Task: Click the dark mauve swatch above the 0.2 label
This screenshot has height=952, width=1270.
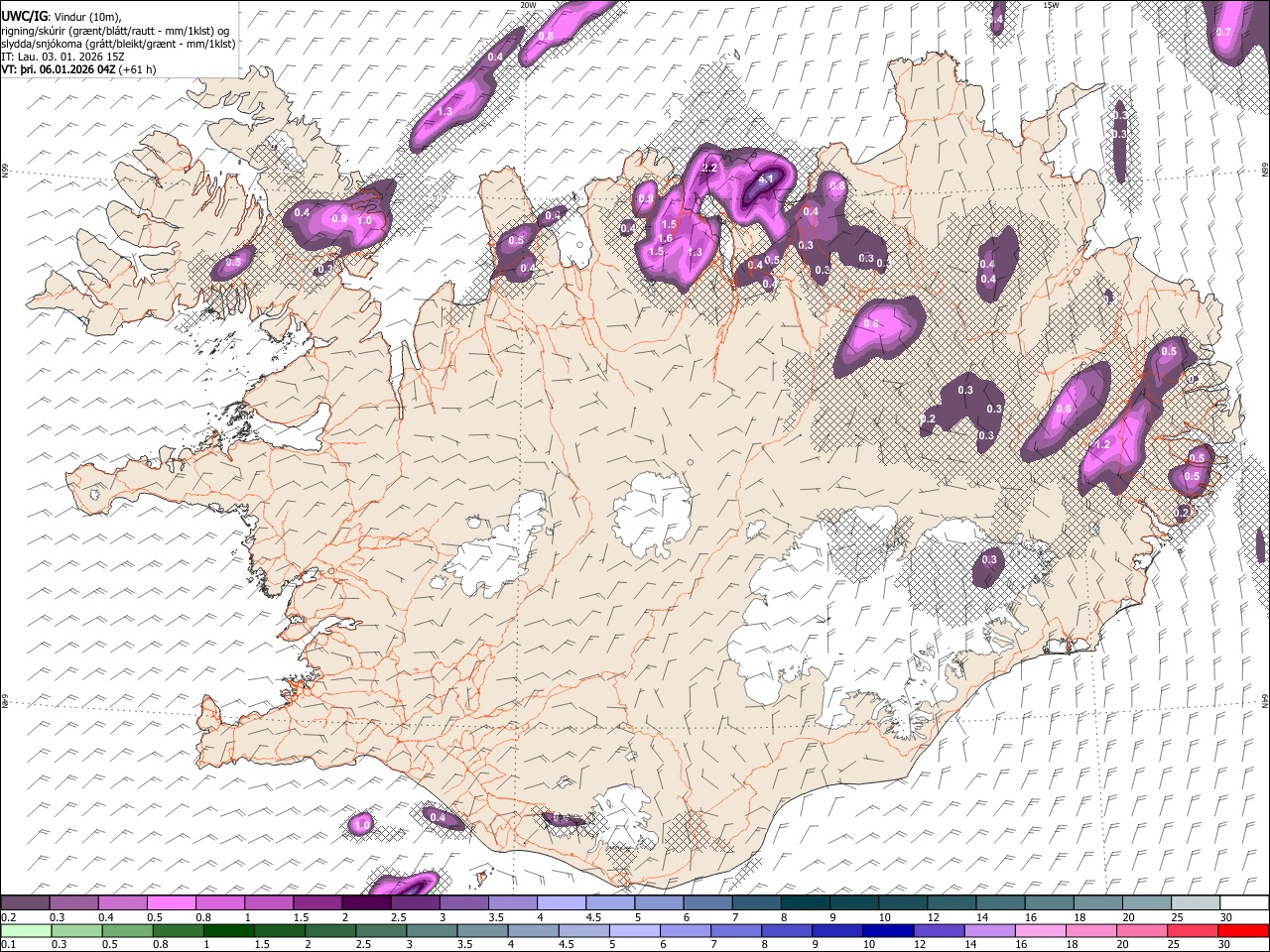Action: tap(26, 902)
